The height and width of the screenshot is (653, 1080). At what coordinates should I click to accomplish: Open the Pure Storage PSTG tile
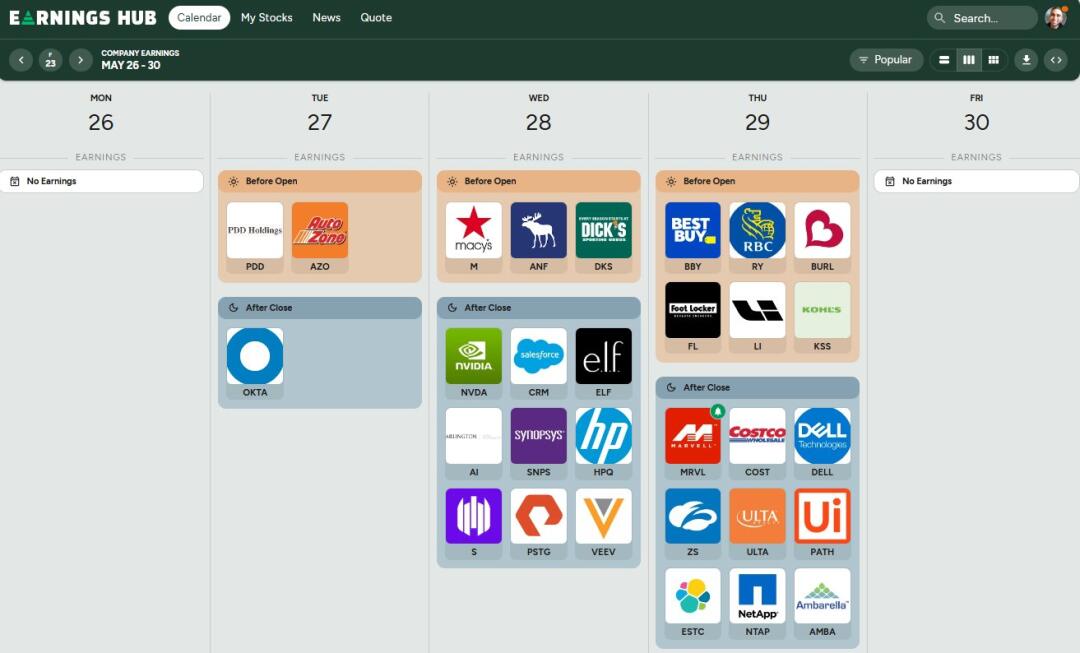click(539, 524)
